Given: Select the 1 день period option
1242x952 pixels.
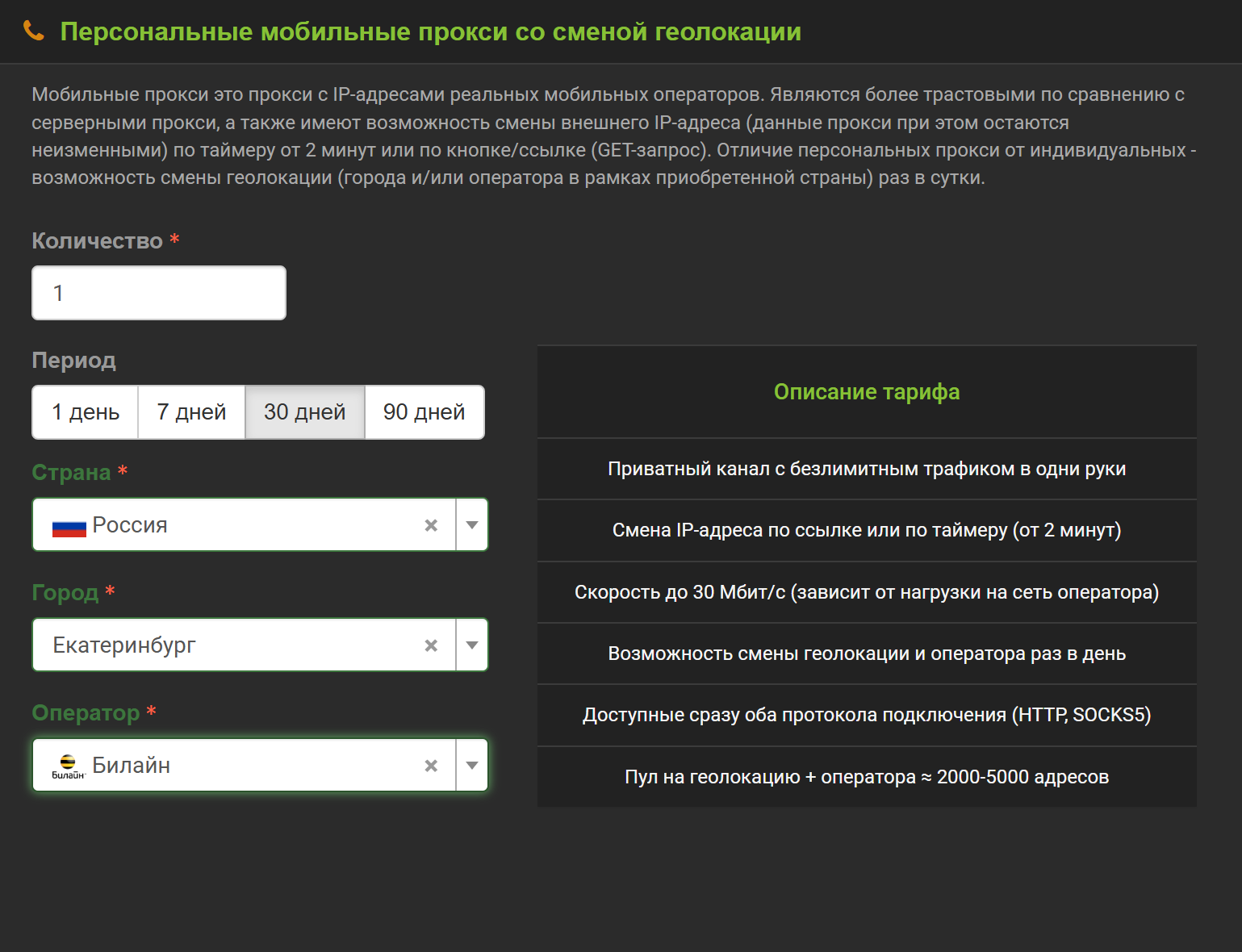Looking at the screenshot, I should click(86, 412).
